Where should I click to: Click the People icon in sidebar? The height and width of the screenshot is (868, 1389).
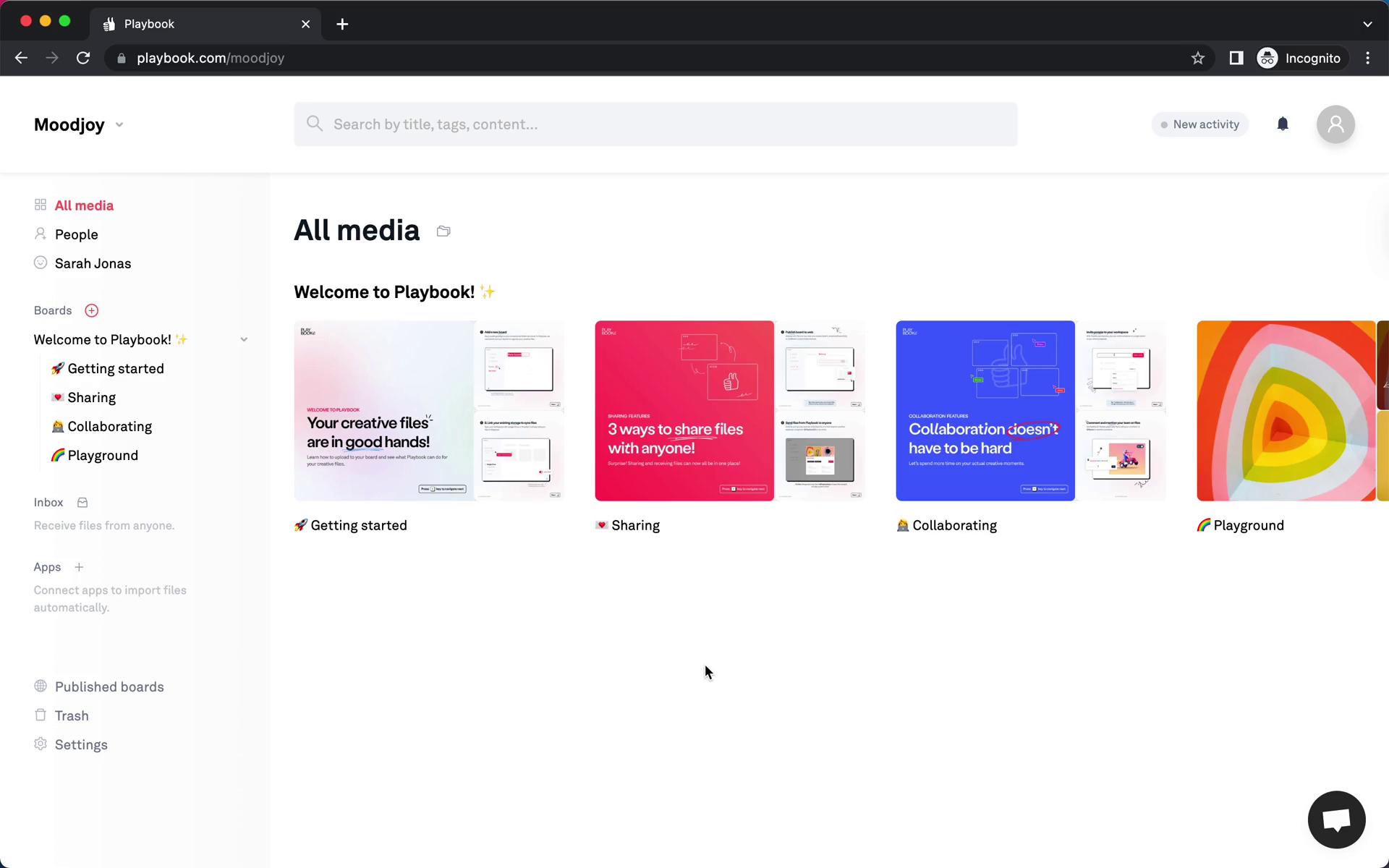tap(40, 234)
